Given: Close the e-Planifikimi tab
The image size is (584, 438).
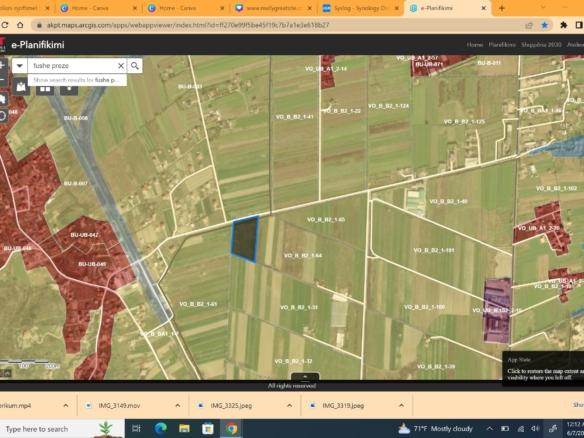Looking at the screenshot, I should point(483,8).
